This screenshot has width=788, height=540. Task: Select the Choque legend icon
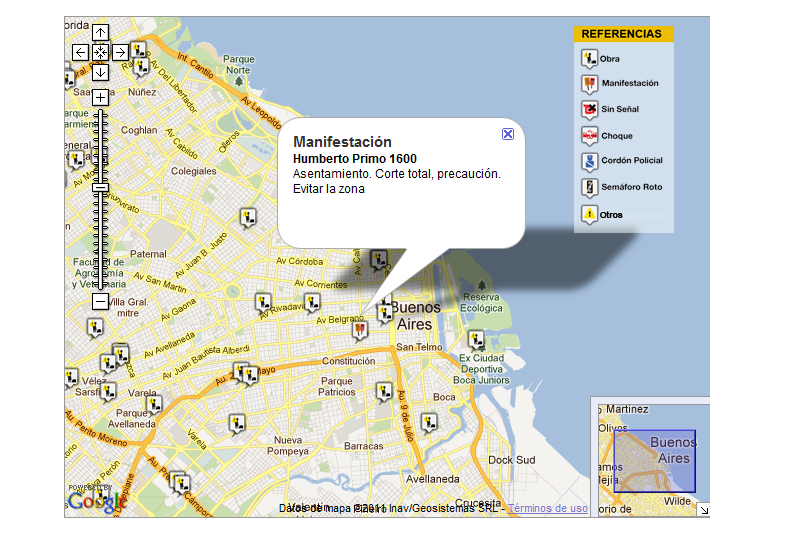tap(589, 136)
